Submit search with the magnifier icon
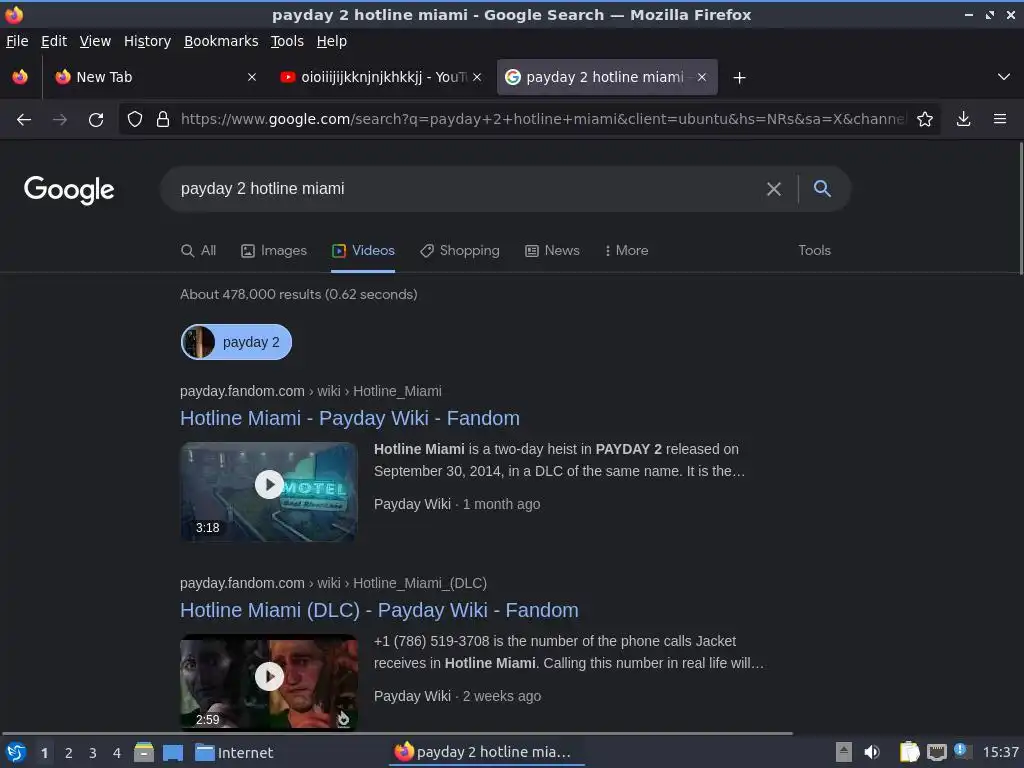Screen dimensions: 1024x768 822,189
